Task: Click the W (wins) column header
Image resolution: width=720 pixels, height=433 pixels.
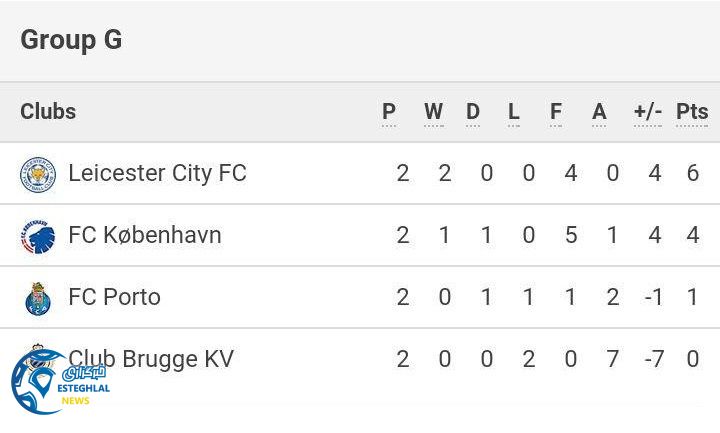Action: tap(433, 112)
